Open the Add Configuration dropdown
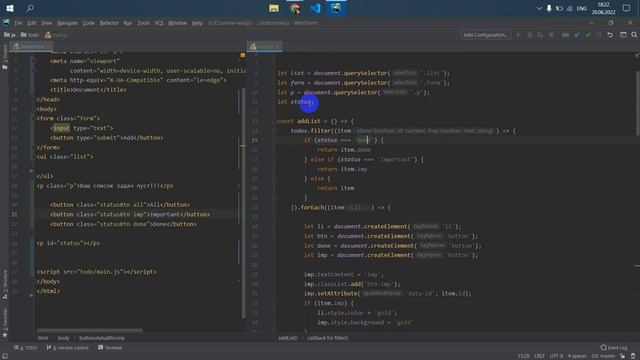 point(486,35)
